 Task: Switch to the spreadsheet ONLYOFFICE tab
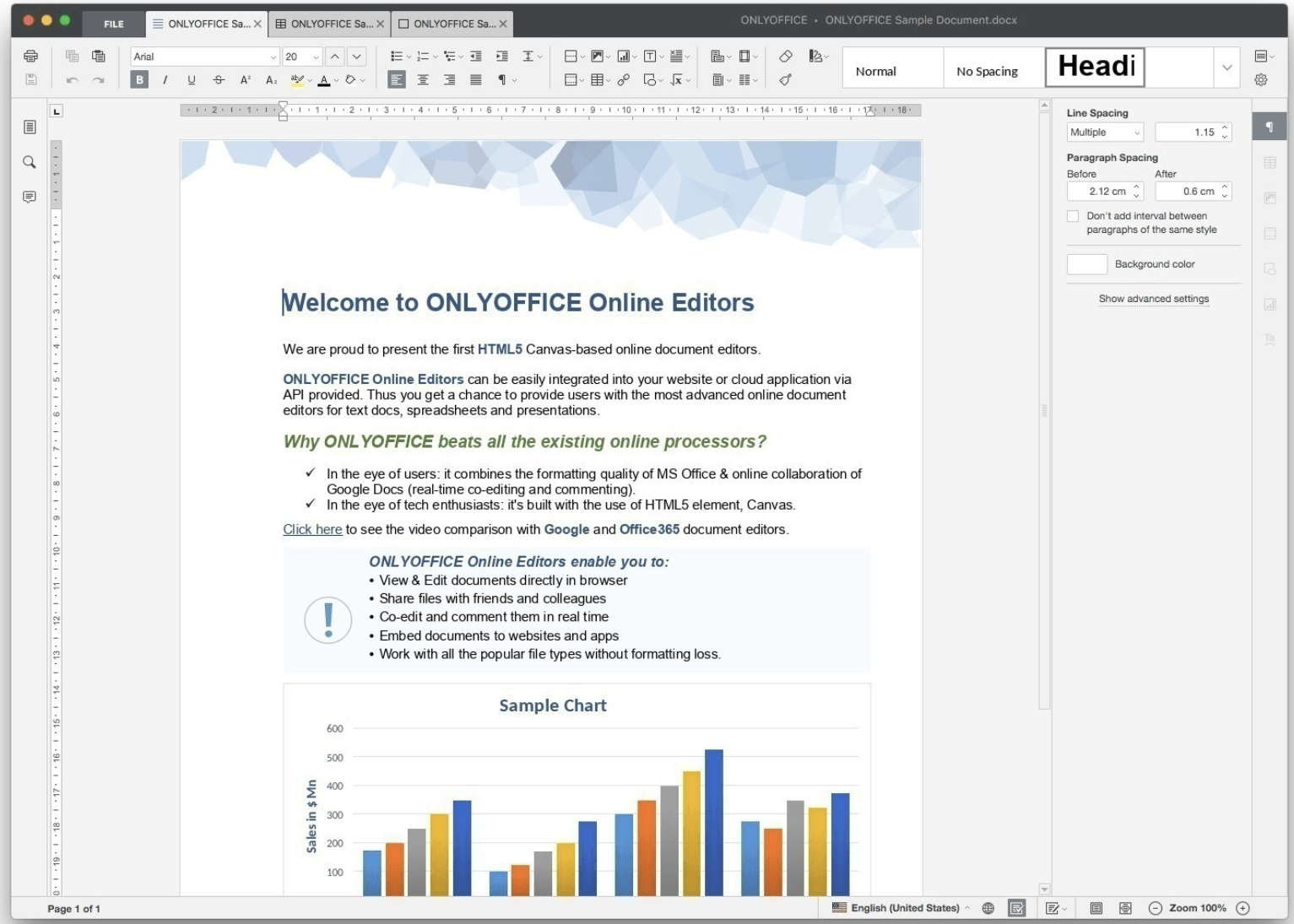tap(328, 24)
